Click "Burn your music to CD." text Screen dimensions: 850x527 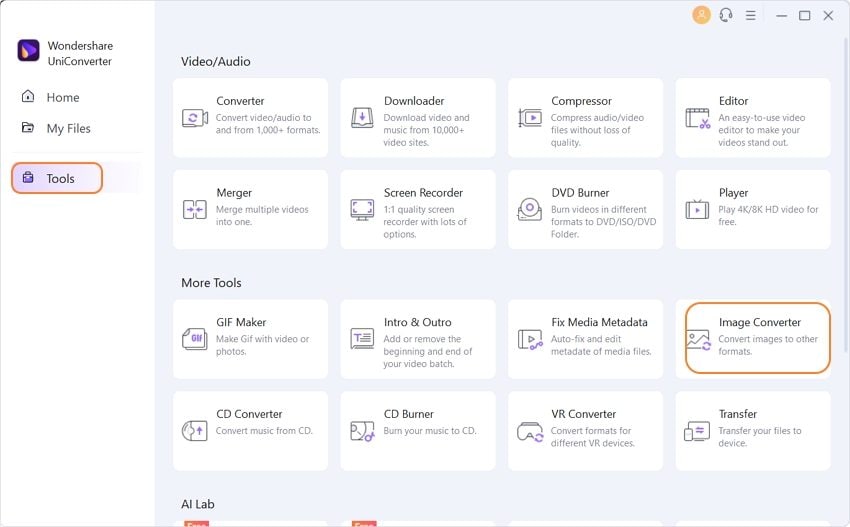(430, 431)
